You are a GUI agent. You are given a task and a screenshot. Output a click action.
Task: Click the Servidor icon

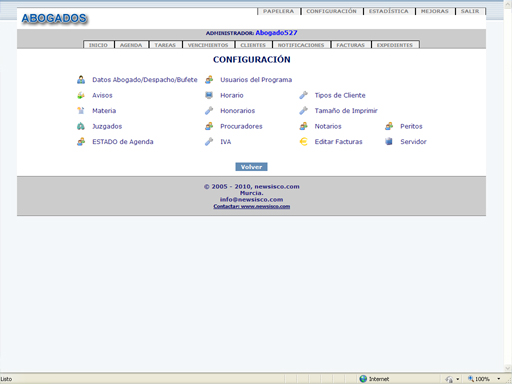click(x=389, y=142)
